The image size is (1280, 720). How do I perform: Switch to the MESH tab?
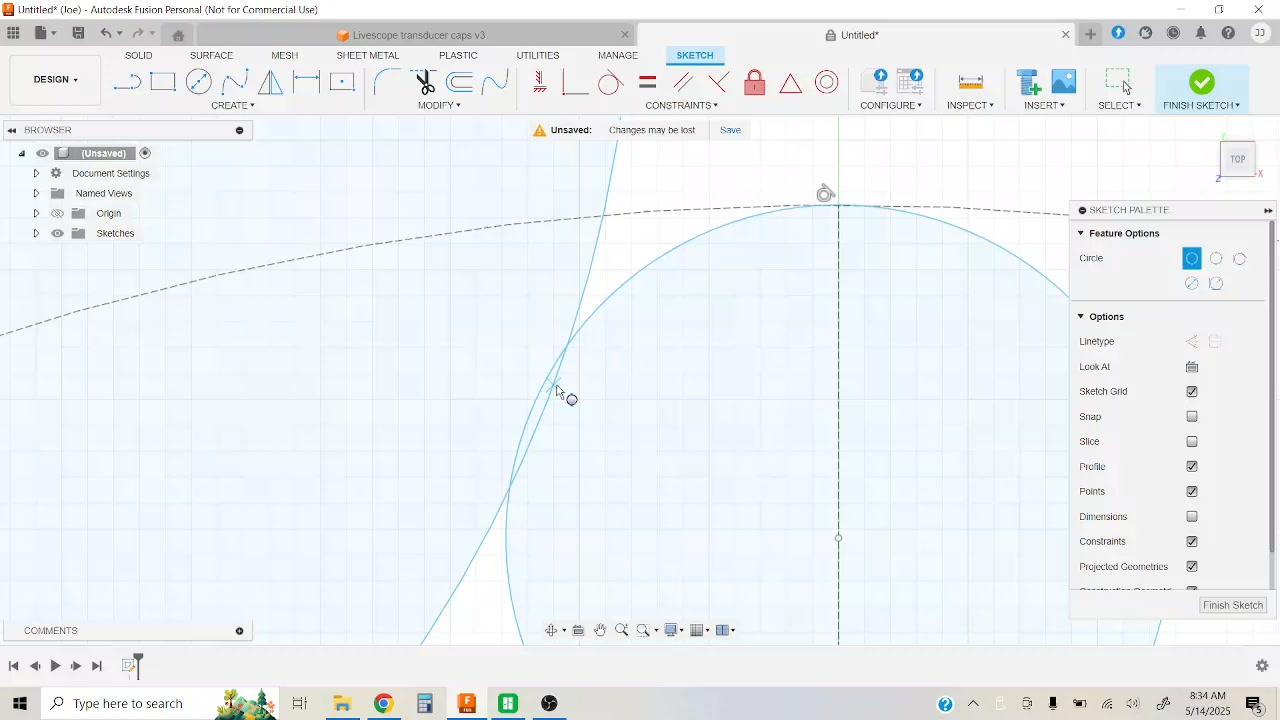(x=285, y=55)
